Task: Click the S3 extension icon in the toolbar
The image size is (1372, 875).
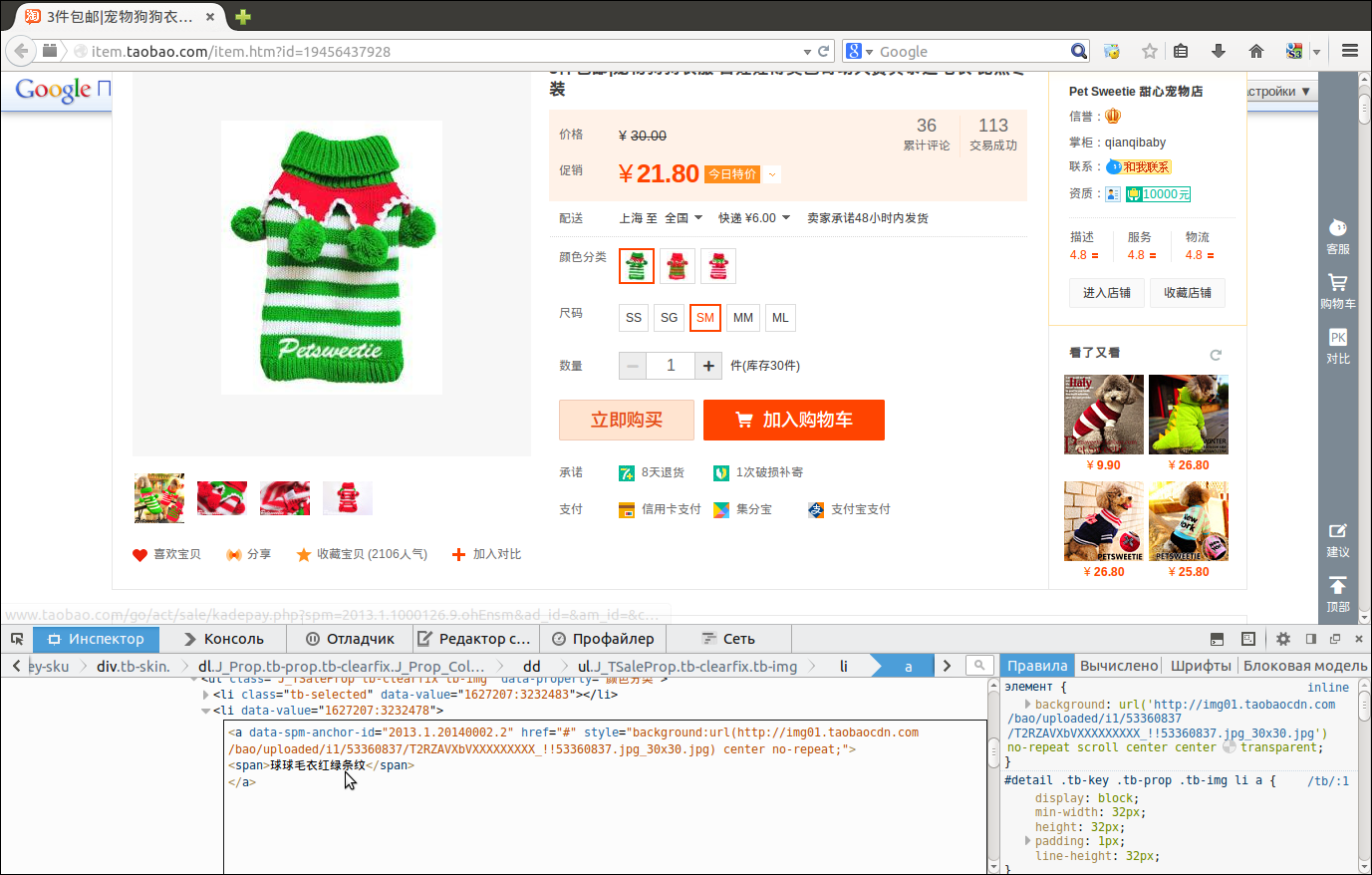Action: [x=1294, y=51]
